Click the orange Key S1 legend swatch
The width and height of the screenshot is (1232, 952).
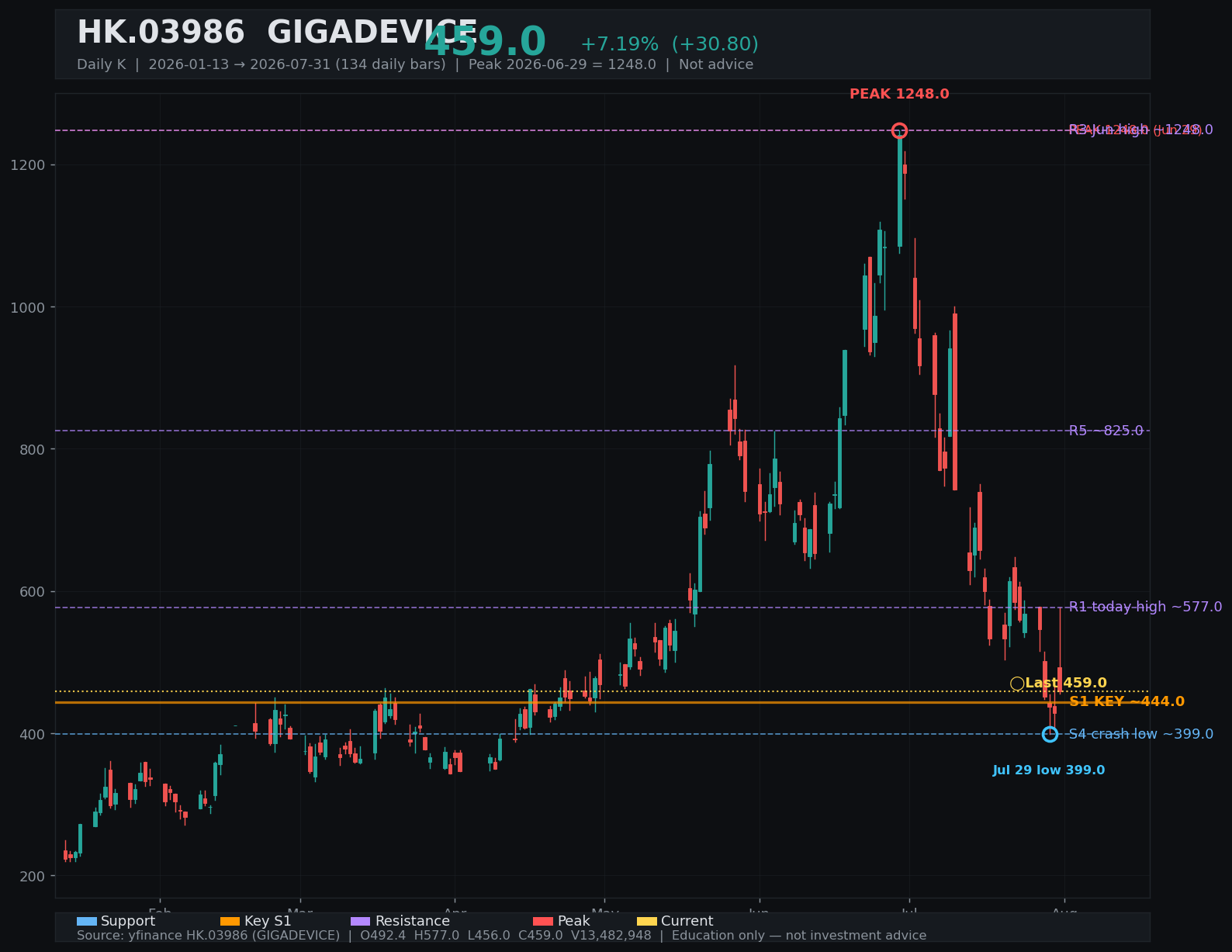230,922
